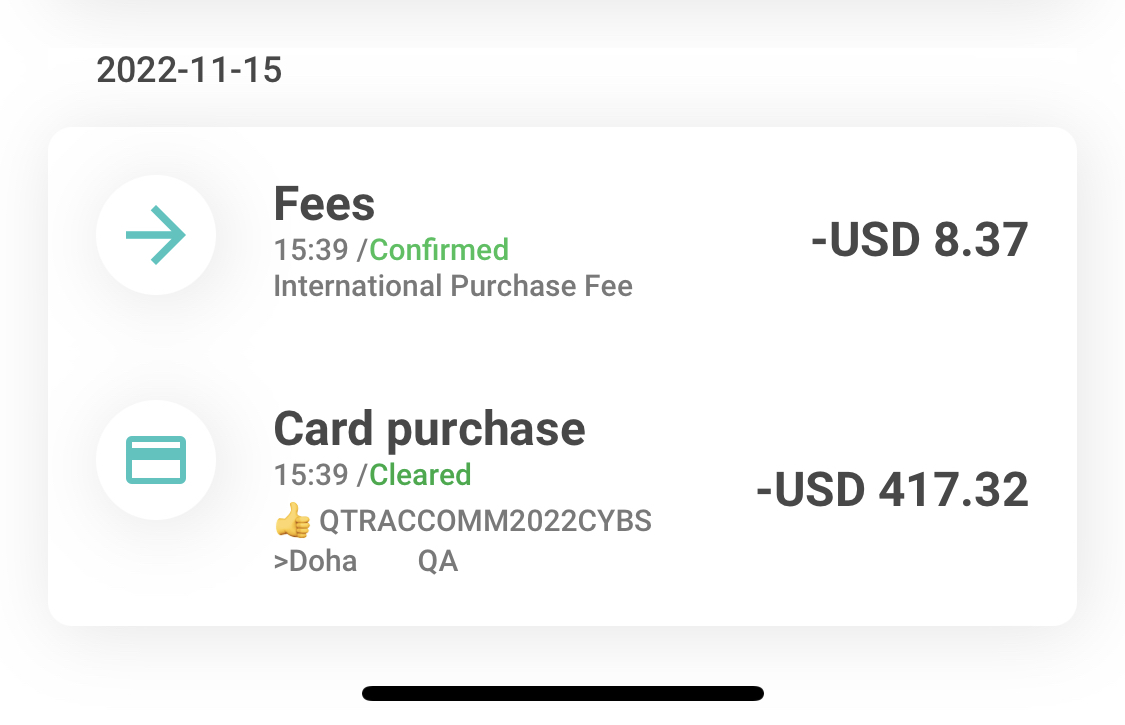Tap the Fees arrow icon
The width and height of the screenshot is (1125, 725).
(156, 235)
